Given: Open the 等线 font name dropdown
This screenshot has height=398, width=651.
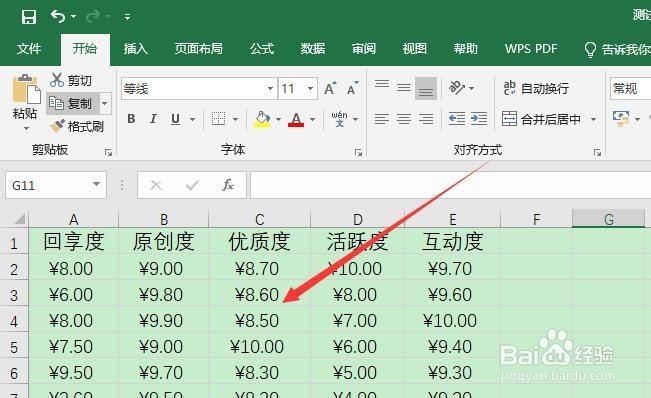Looking at the screenshot, I should (270, 88).
